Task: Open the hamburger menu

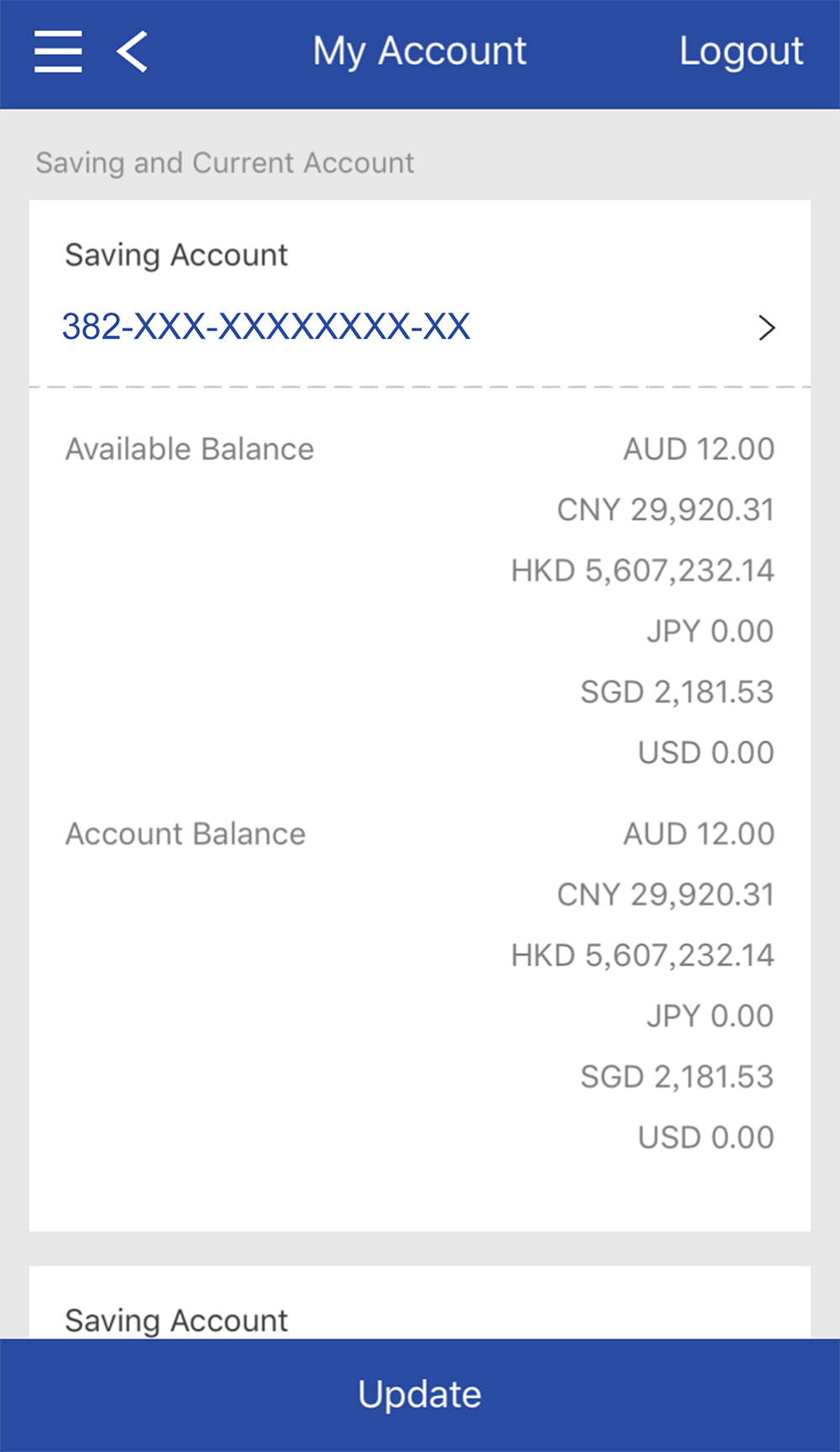Action: (58, 51)
